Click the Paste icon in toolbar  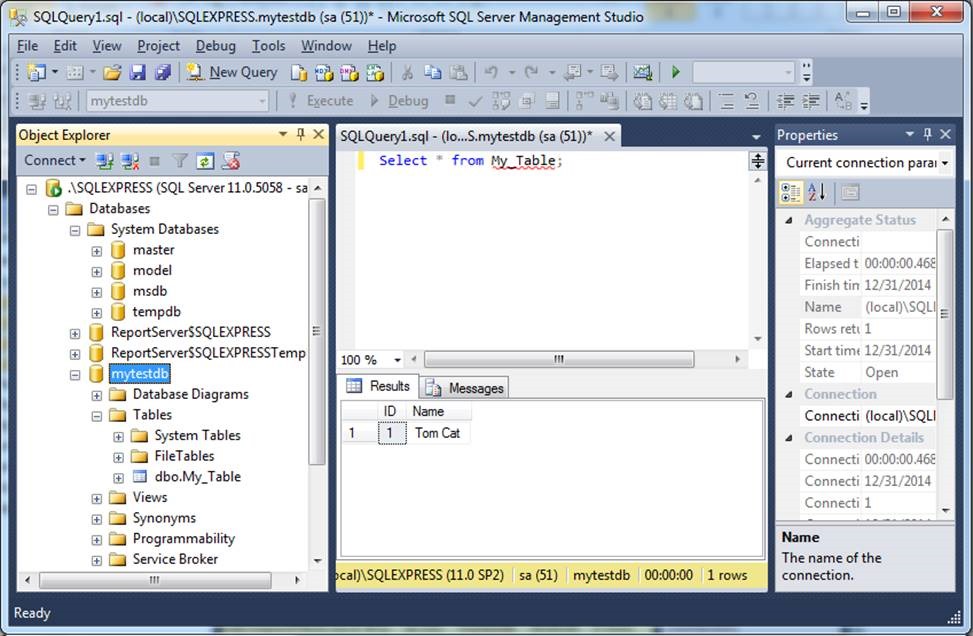458,73
